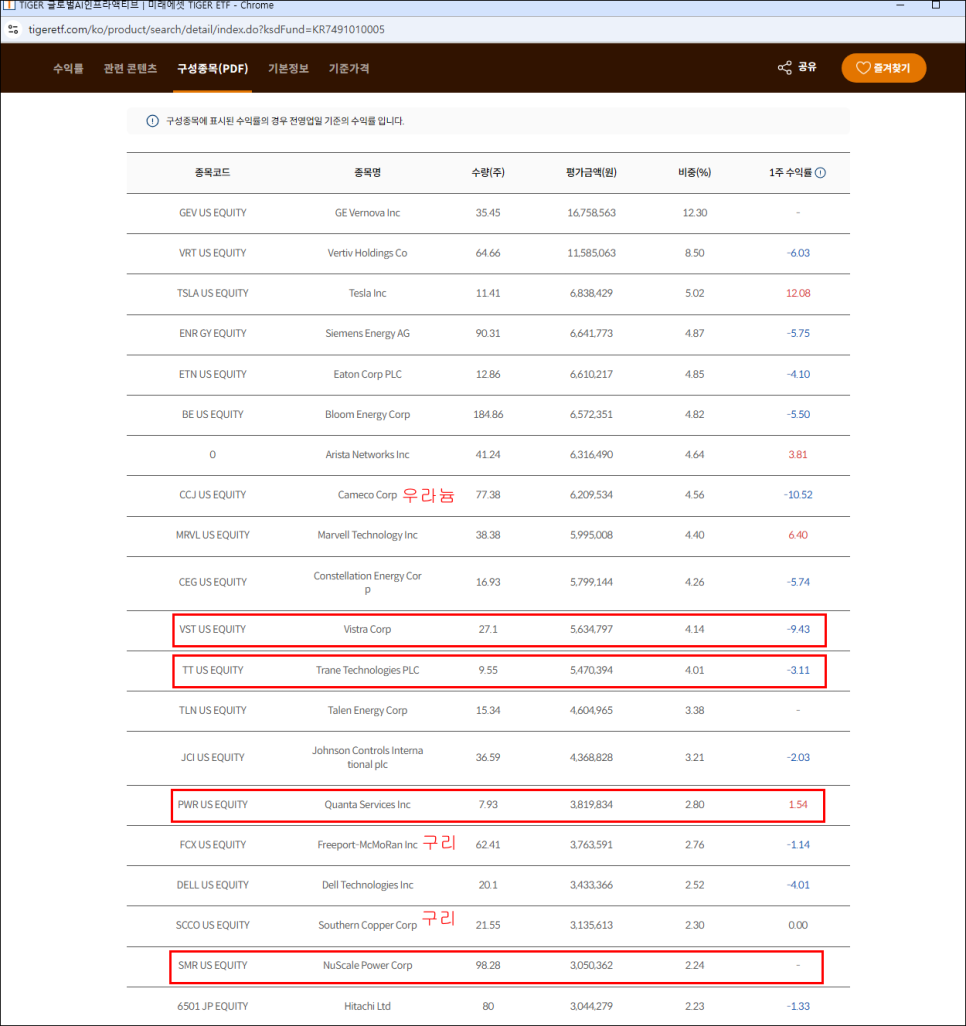Click the 비중(%) column header
Image resolution: width=966 pixels, height=1026 pixels.
[694, 173]
